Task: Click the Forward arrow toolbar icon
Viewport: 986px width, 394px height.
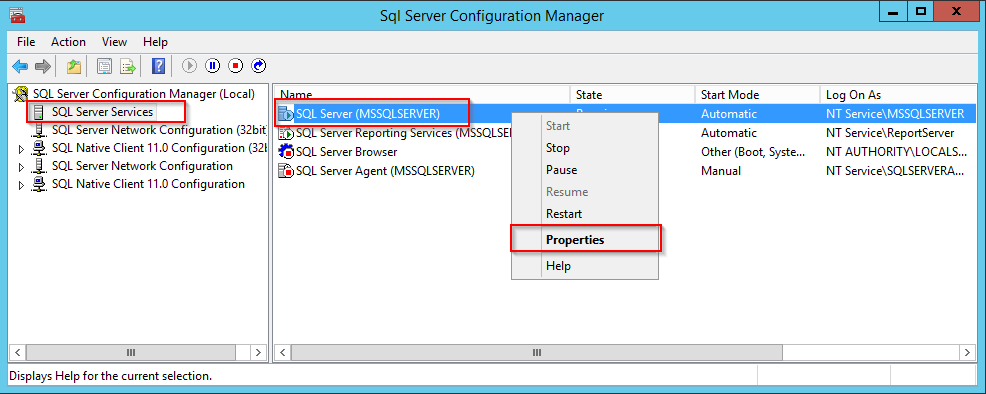Action: coord(42,65)
